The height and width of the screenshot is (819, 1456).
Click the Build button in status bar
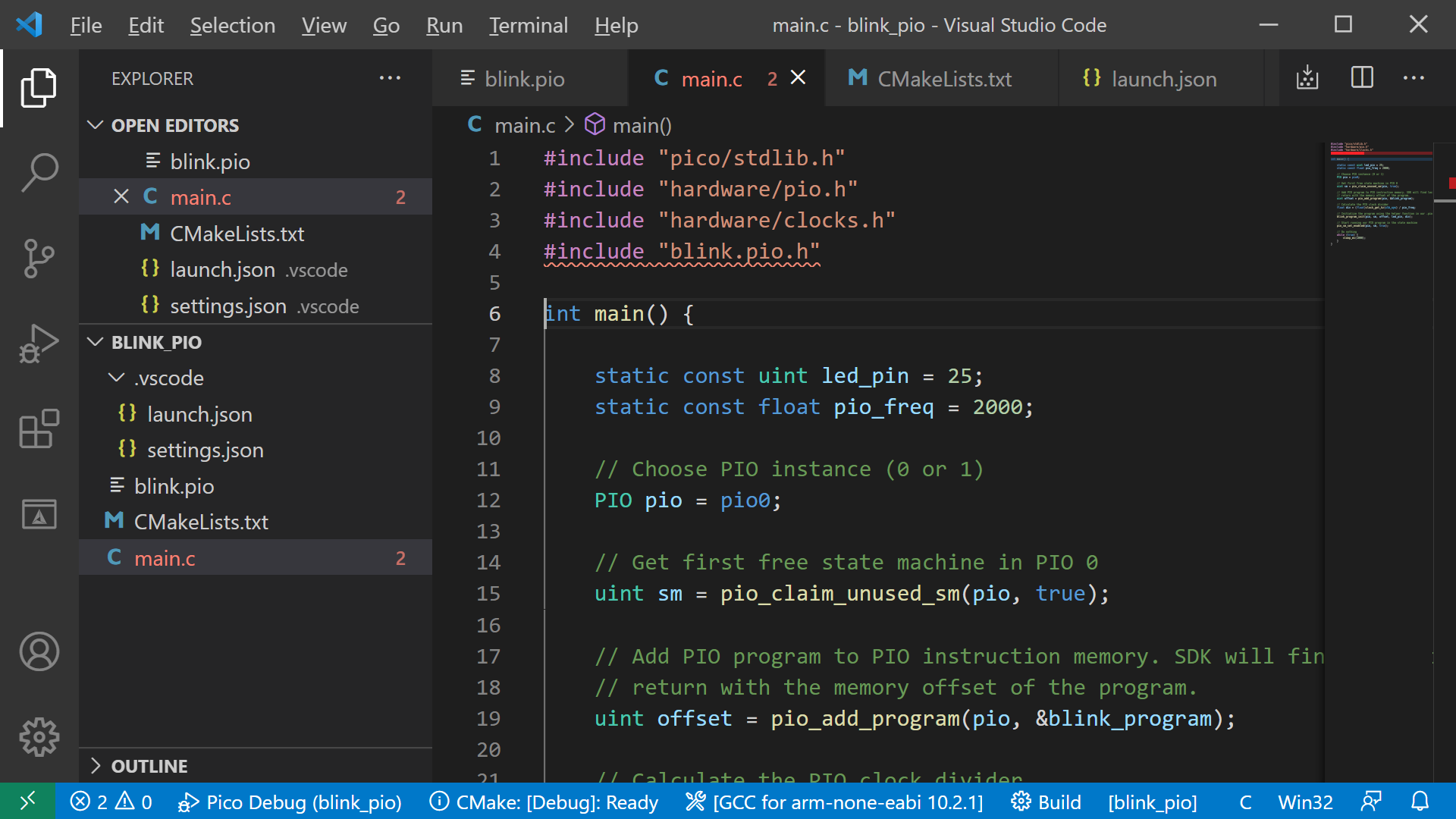click(x=1046, y=802)
